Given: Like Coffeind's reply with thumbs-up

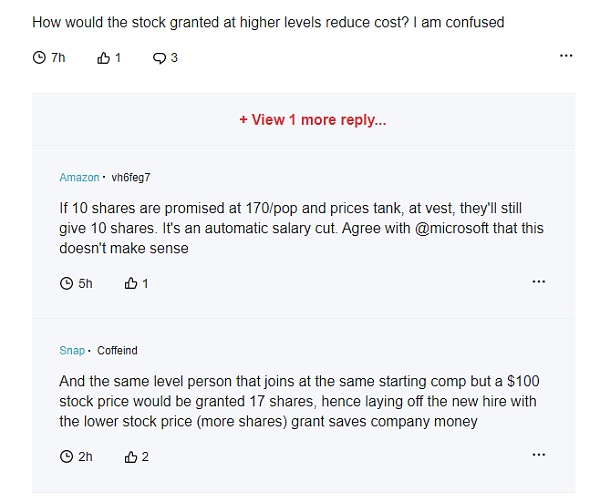Looking at the screenshot, I should [130, 456].
